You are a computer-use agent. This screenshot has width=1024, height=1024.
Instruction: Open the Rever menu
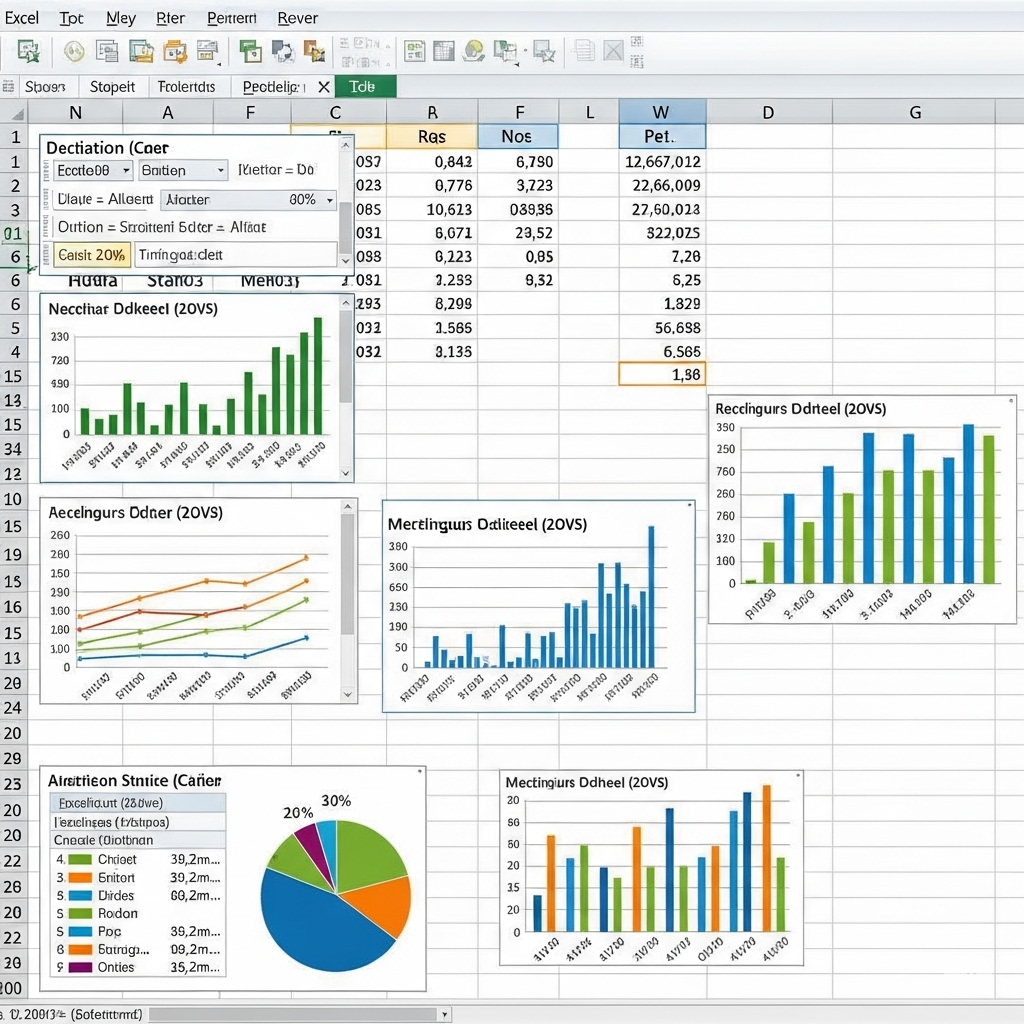[298, 18]
